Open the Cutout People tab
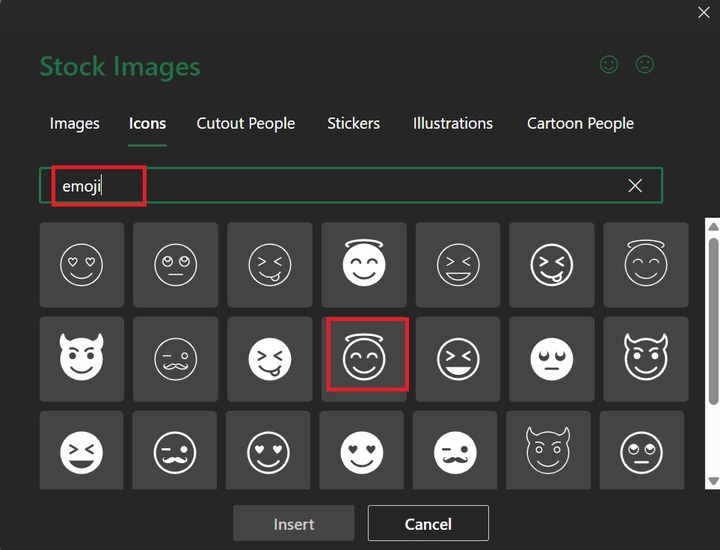The image size is (720, 550). click(x=246, y=124)
